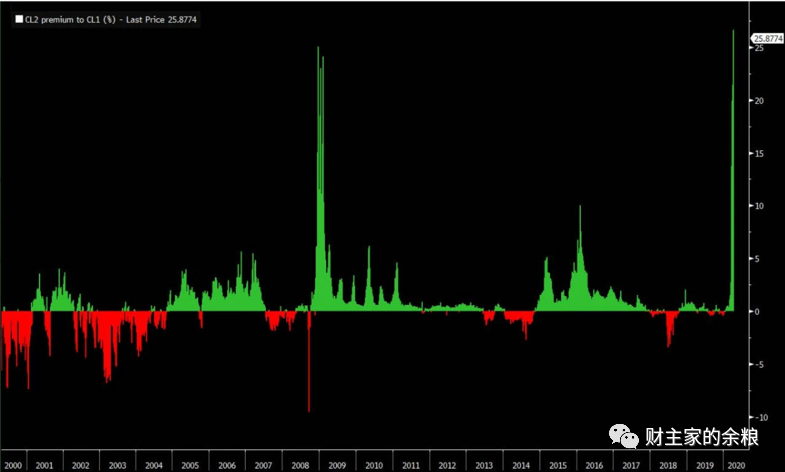Click the -10 tick on the price axis
The height and width of the screenshot is (472, 785).
(x=760, y=417)
